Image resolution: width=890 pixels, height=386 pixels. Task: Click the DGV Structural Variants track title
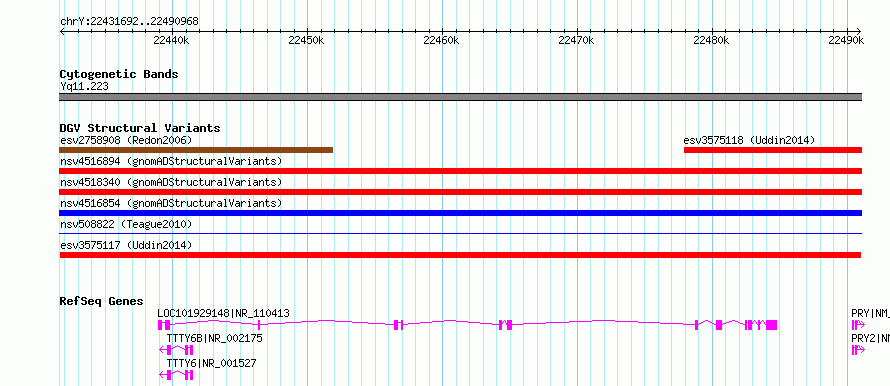[x=140, y=128]
